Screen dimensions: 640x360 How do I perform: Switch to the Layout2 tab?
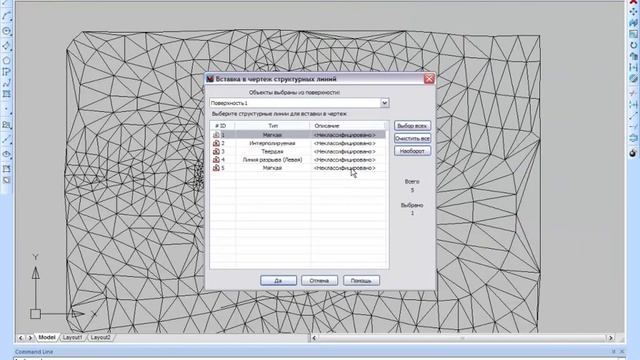100,338
